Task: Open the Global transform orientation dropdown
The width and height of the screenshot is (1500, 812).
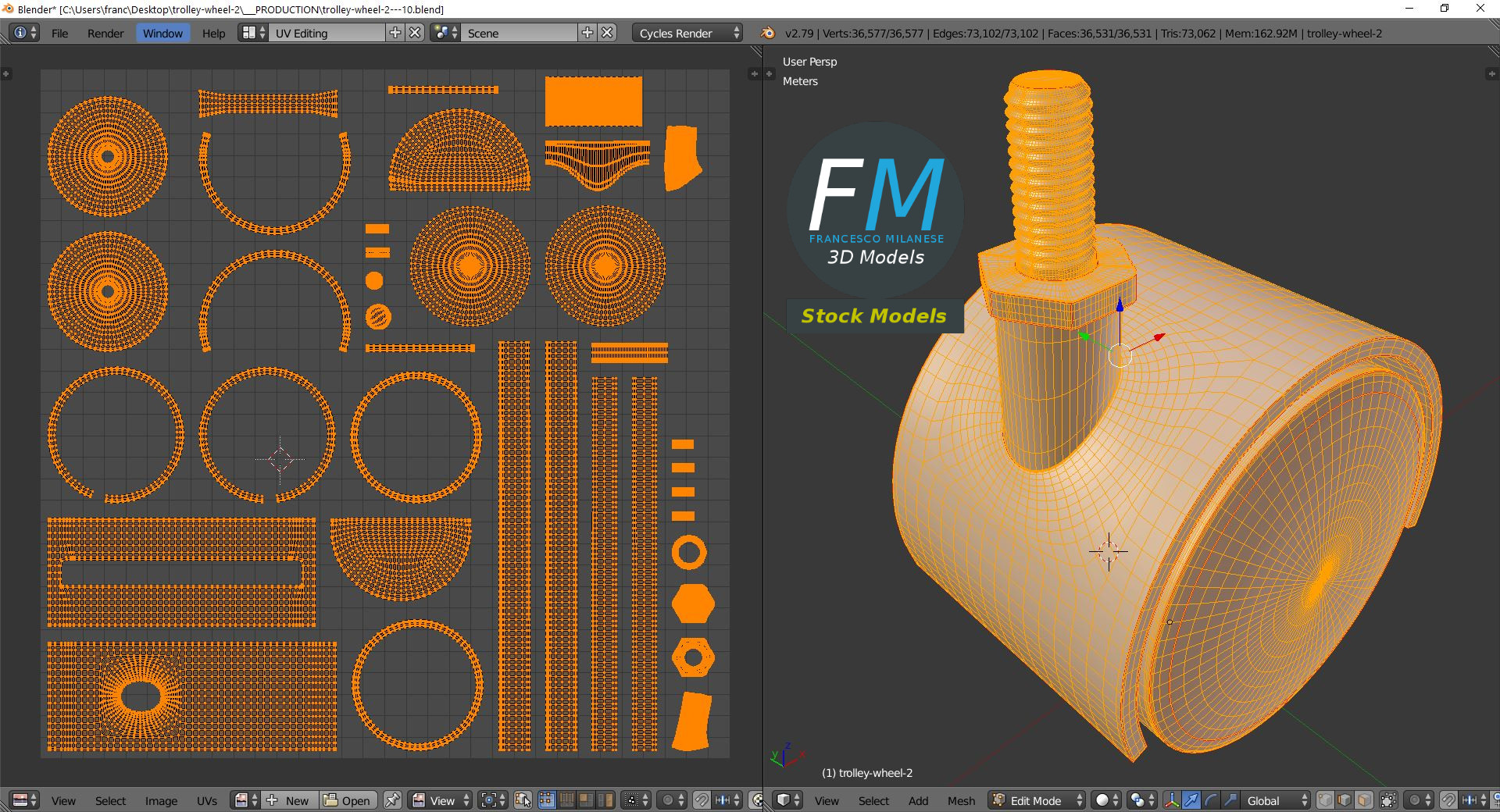Action: point(1276,800)
